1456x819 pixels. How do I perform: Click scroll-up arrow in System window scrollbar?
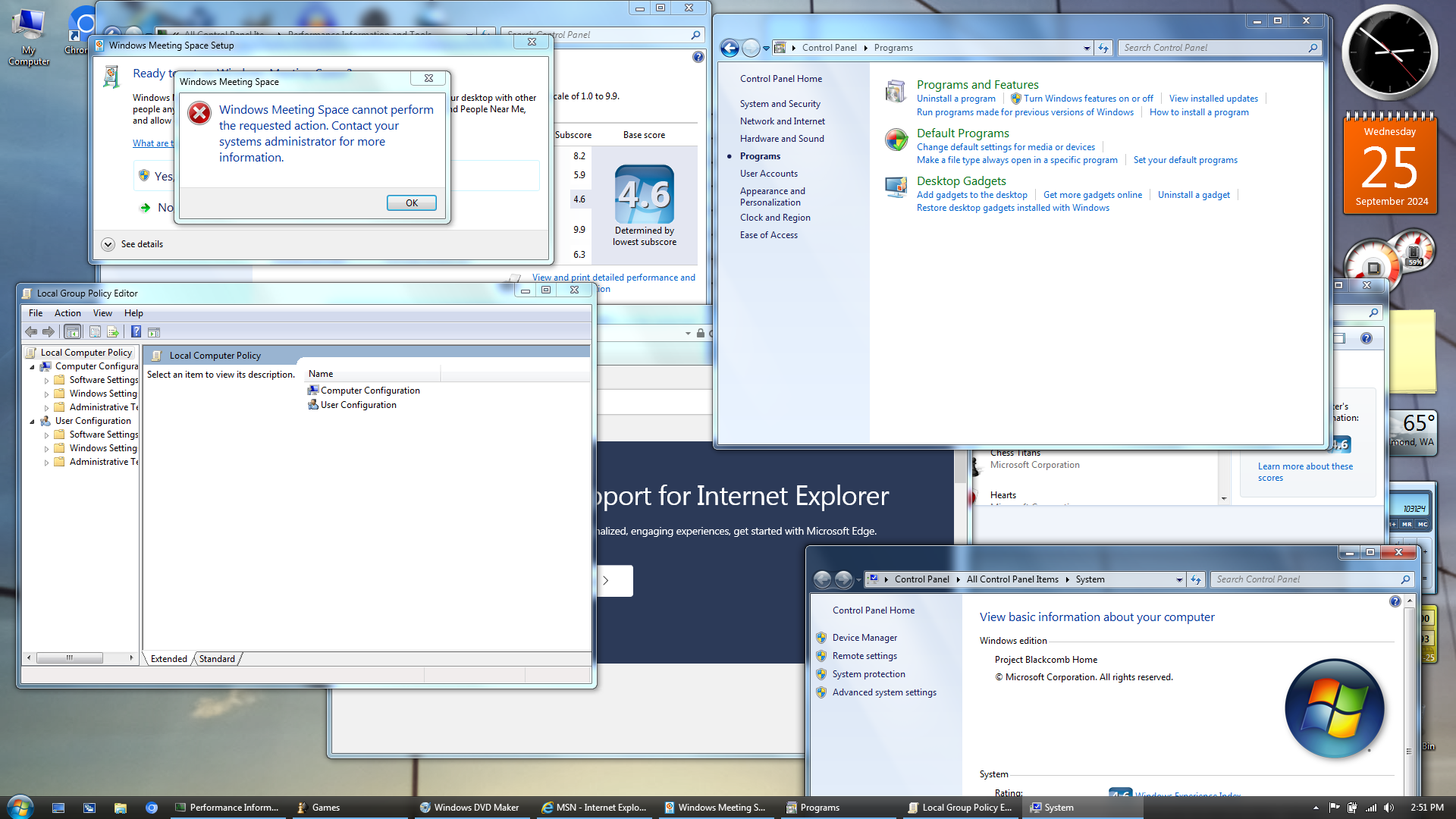click(1409, 601)
